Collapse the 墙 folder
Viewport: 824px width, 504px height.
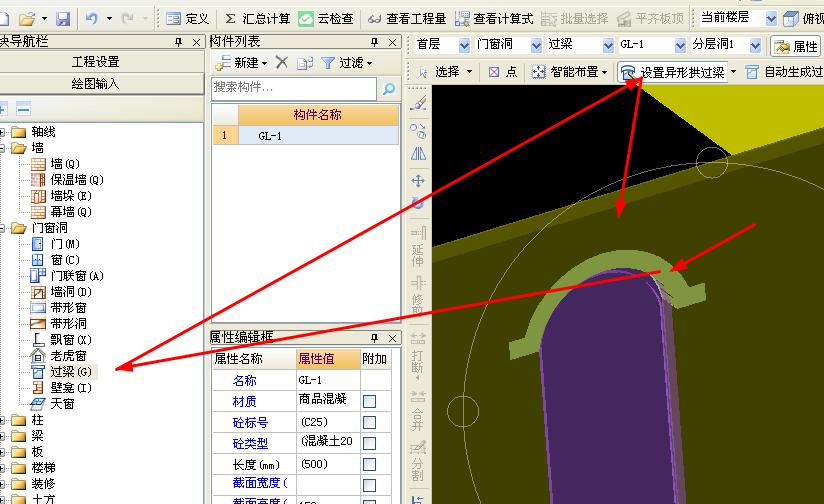tap(2, 148)
